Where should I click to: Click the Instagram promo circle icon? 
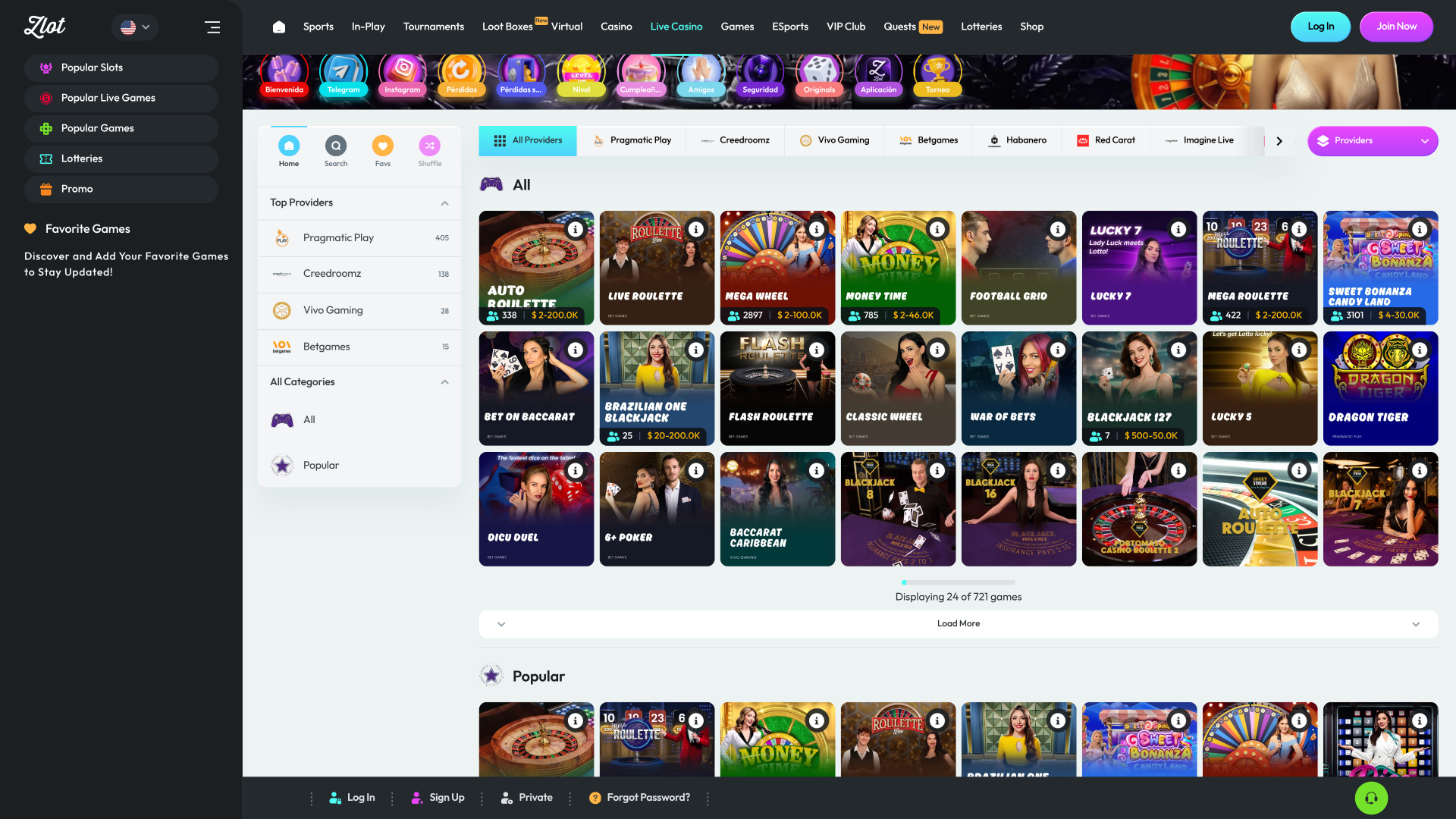403,75
